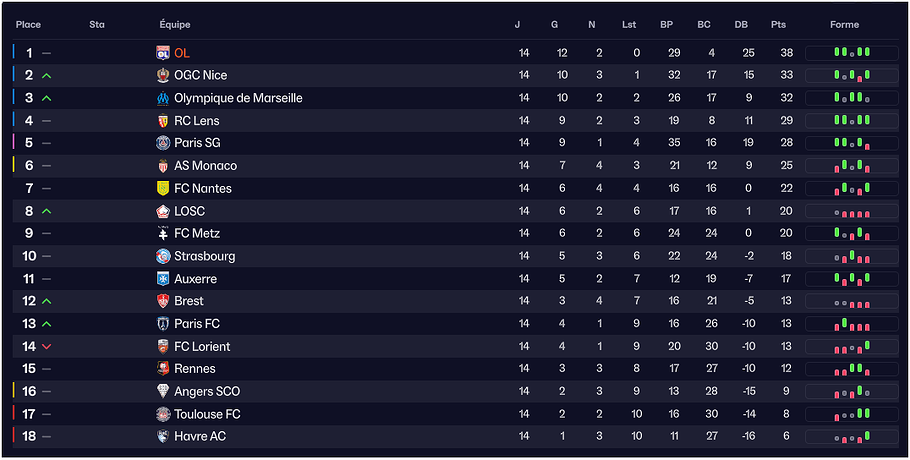Click OL's recent form bar chart
The image size is (910, 460).
(x=851, y=53)
